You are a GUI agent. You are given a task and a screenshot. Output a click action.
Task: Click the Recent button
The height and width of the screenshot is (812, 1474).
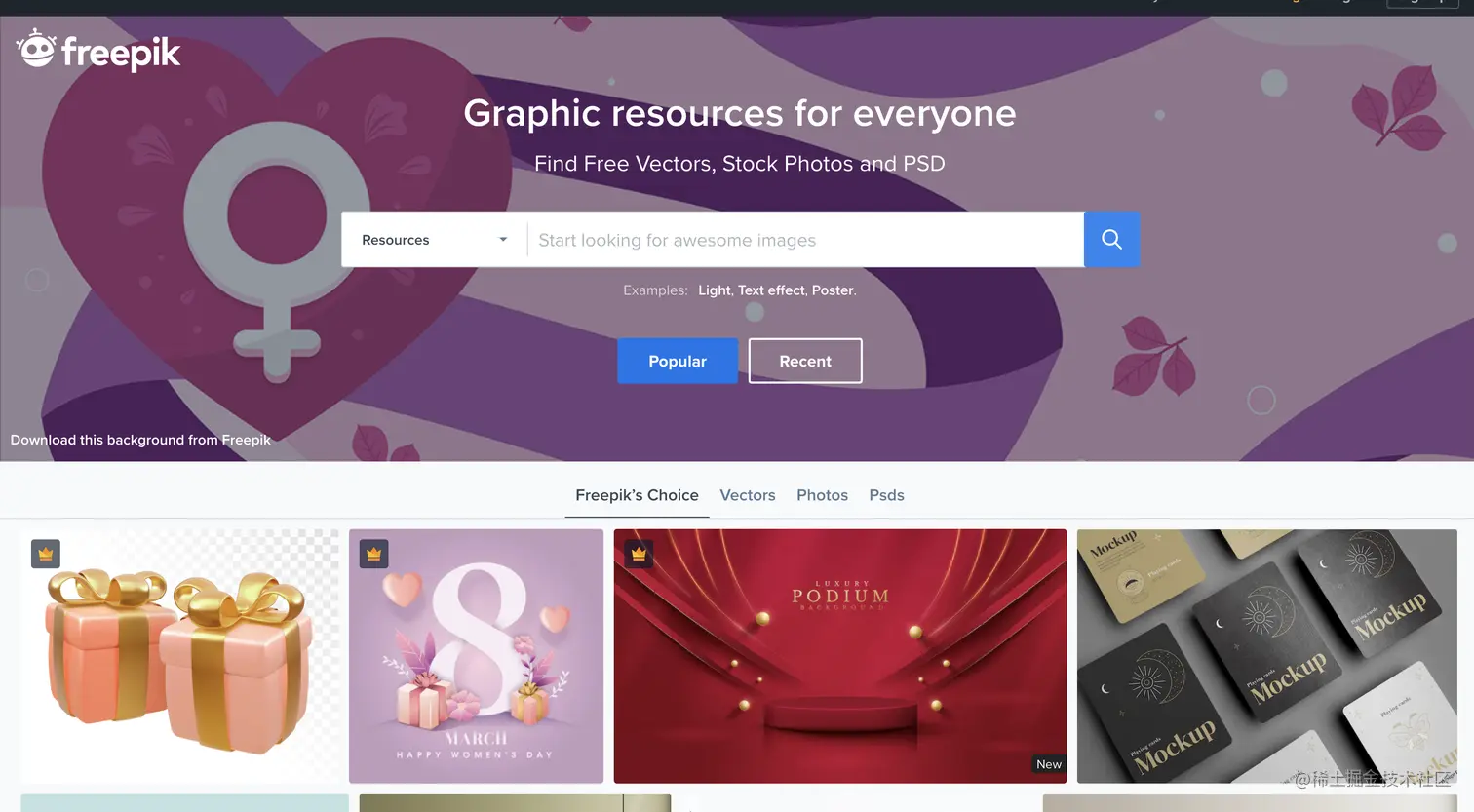805,361
